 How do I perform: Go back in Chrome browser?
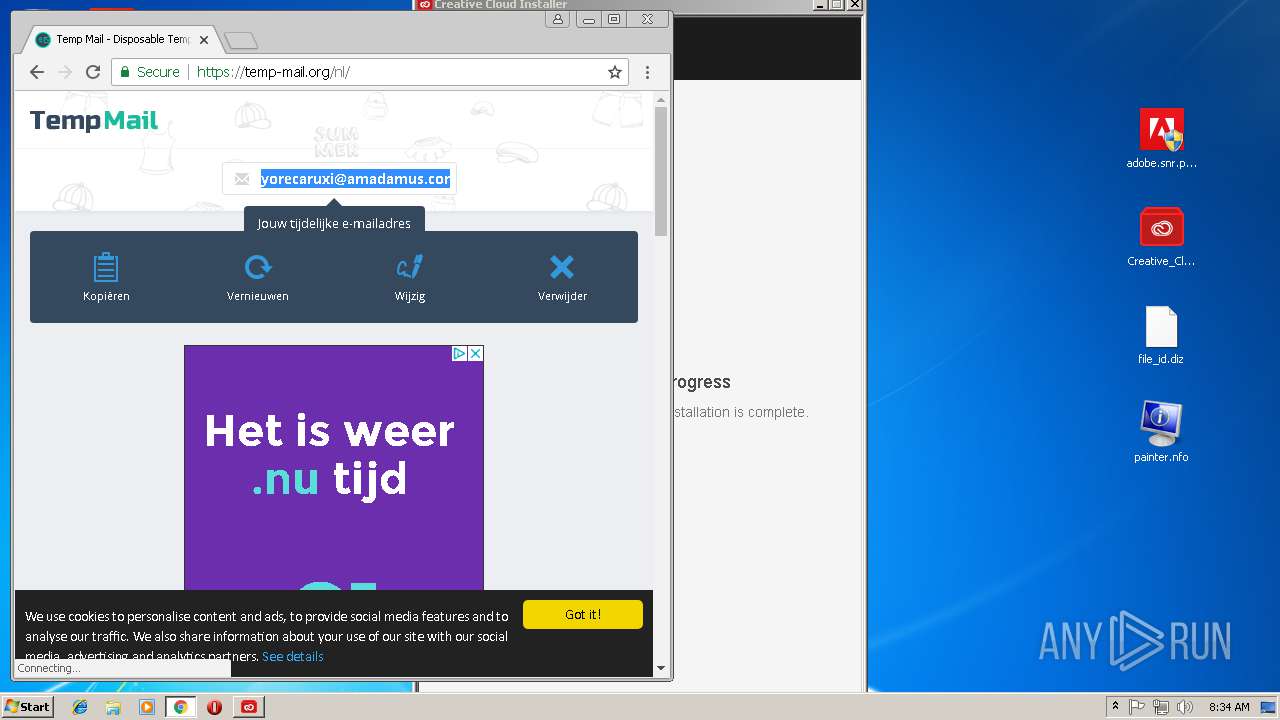[37, 72]
